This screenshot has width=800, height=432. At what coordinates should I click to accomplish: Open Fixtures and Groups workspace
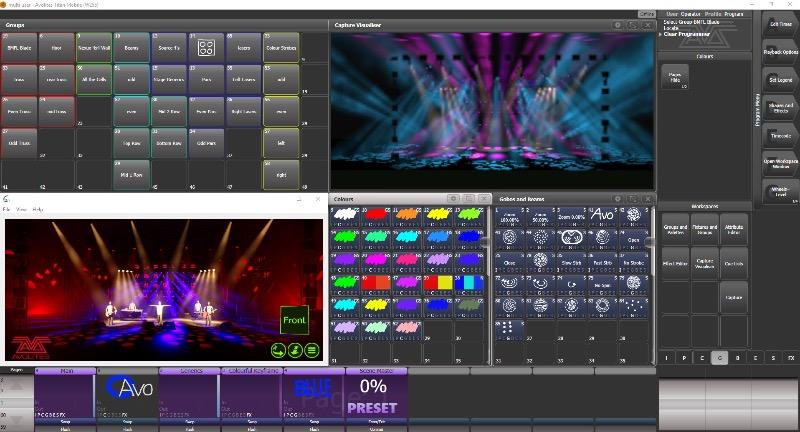click(705, 230)
